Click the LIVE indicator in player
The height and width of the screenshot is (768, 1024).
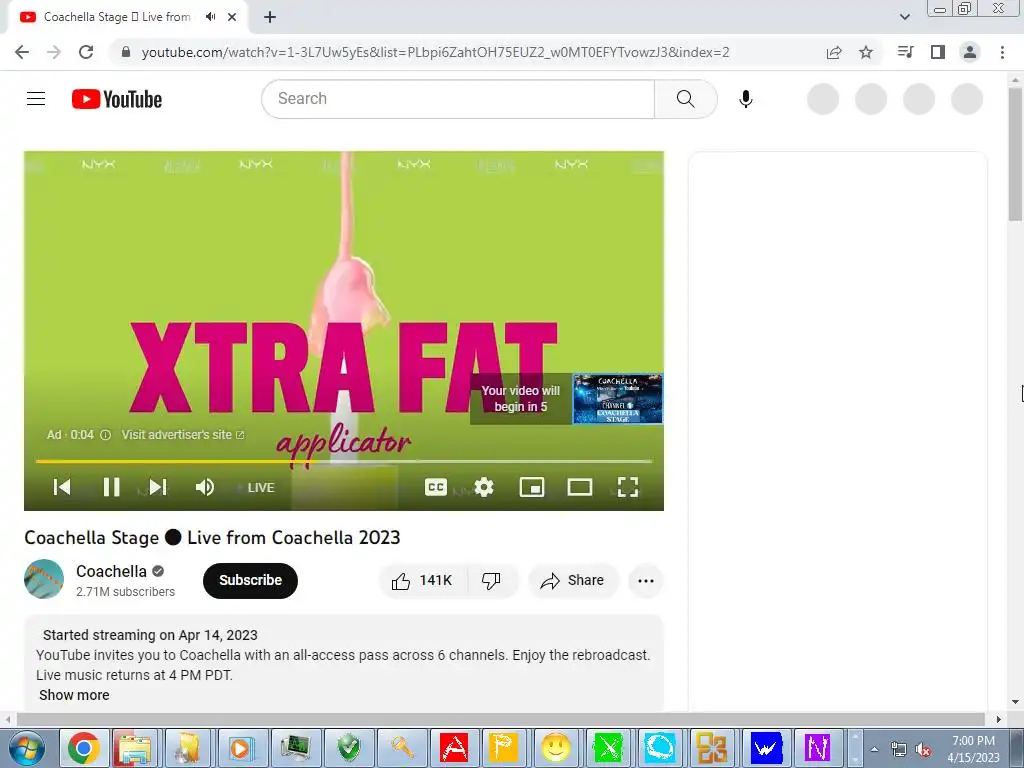tap(261, 488)
